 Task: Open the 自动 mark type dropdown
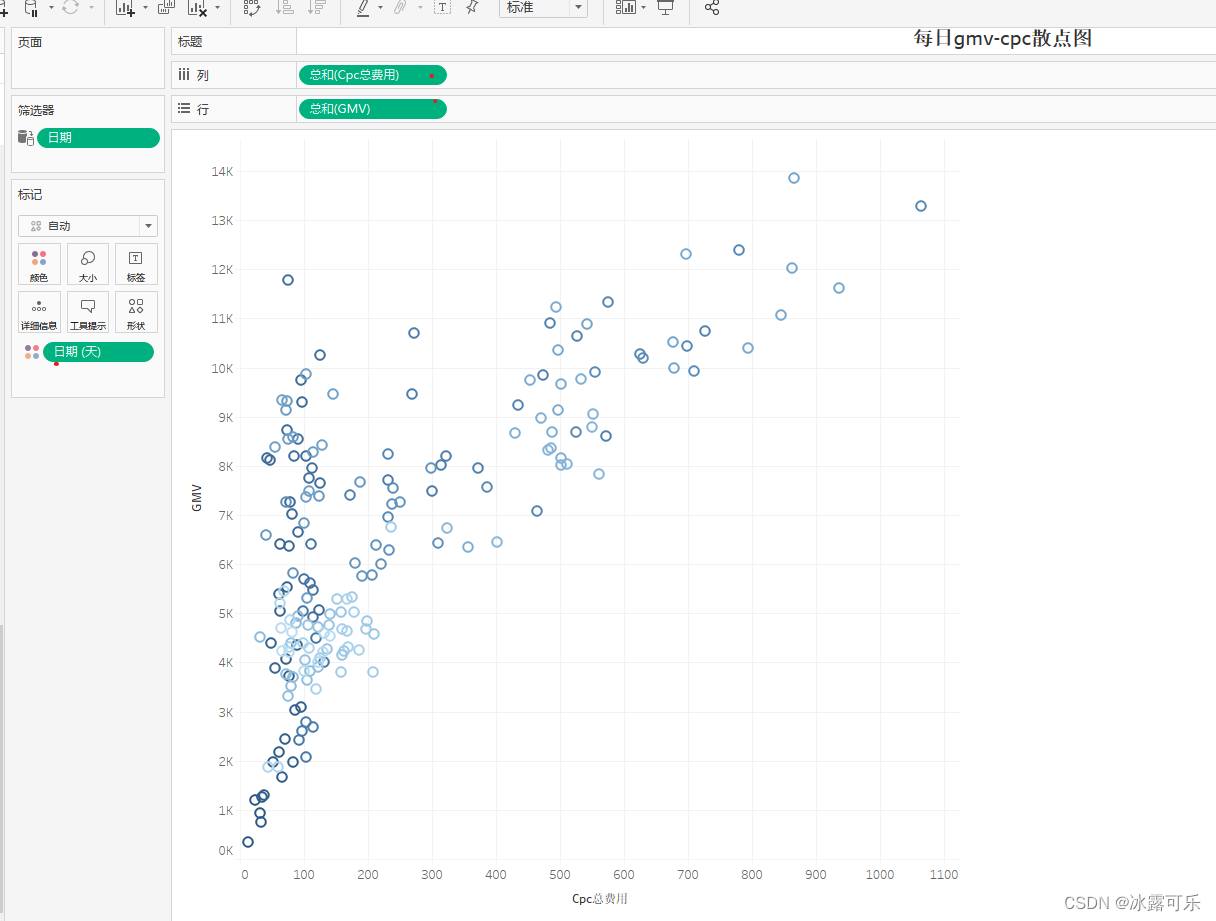point(88,226)
